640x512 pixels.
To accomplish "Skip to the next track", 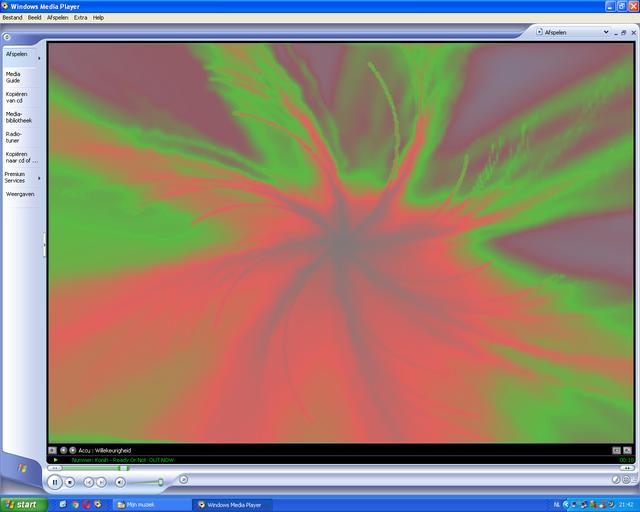I will click(101, 482).
